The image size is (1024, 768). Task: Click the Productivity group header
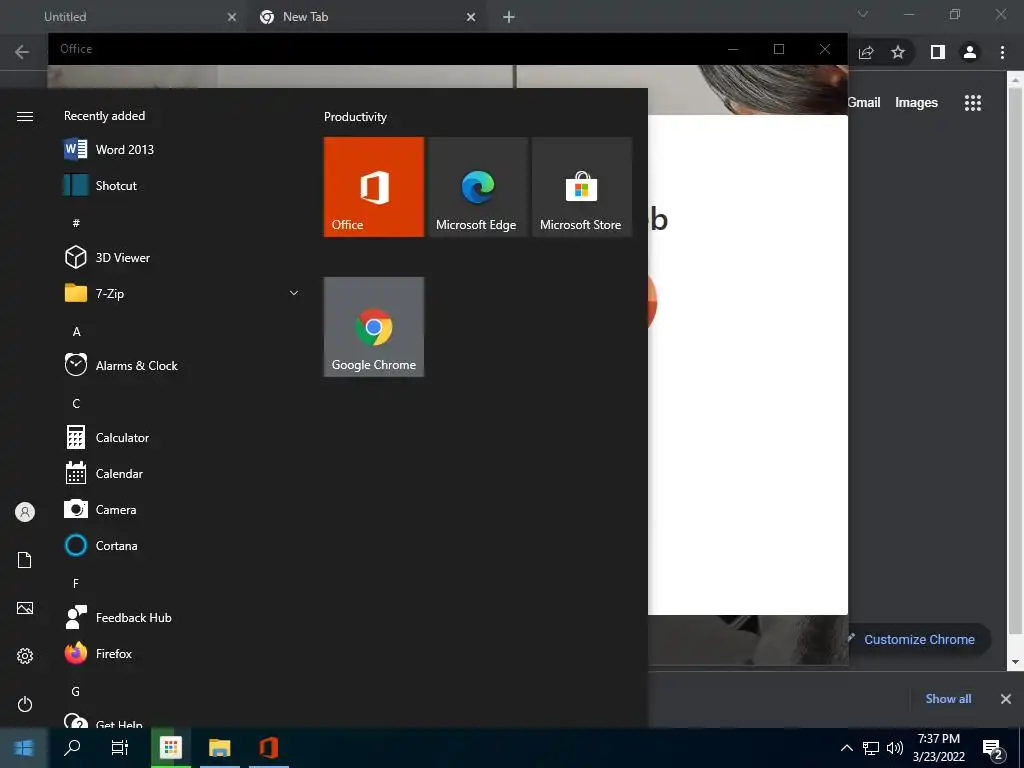355,117
